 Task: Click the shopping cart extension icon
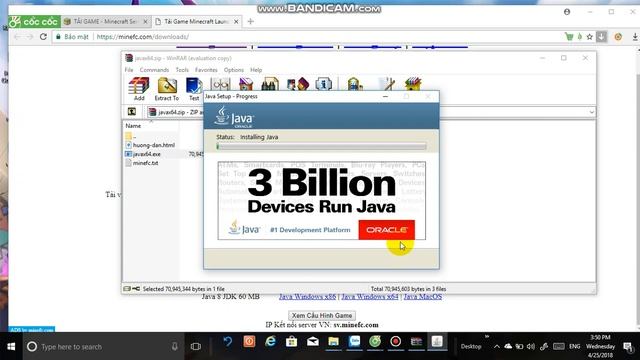point(569,36)
